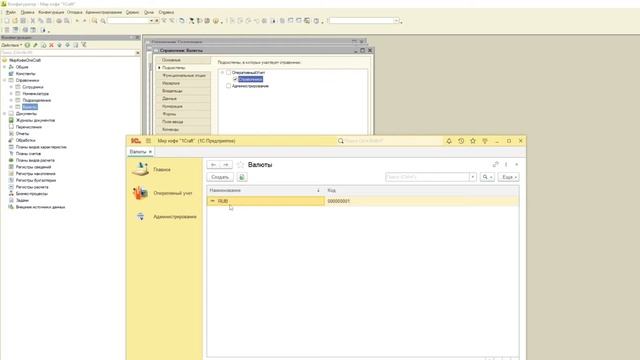Screen dimensions: 640x360
Task: Click the green copy icon next to Создать
Action: tap(242, 177)
